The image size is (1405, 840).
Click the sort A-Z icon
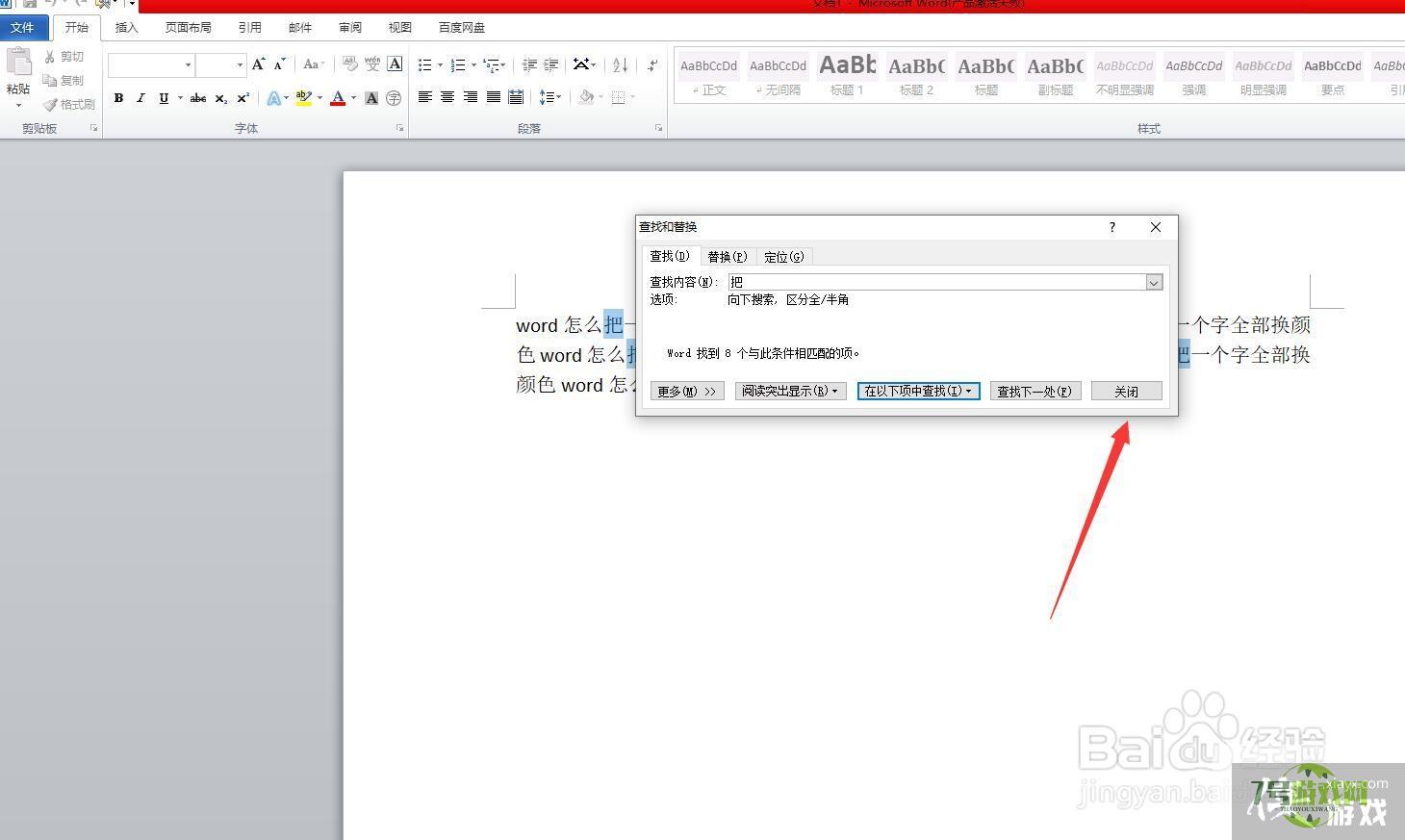coord(621,65)
